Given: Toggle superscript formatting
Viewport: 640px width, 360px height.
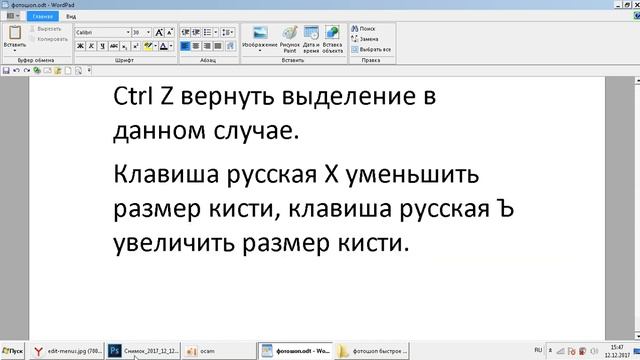Looking at the screenshot, I should click(136, 46).
